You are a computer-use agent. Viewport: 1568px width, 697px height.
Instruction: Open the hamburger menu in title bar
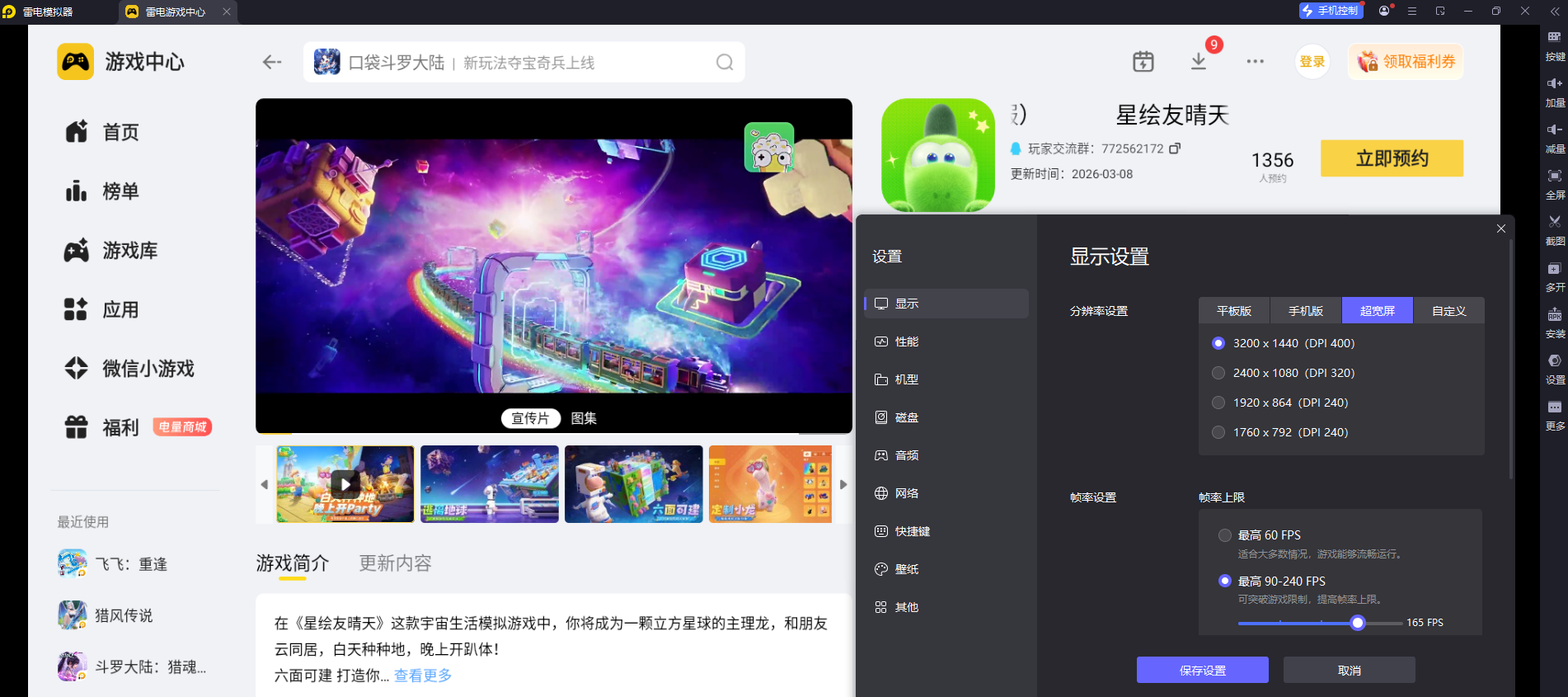[x=1412, y=11]
